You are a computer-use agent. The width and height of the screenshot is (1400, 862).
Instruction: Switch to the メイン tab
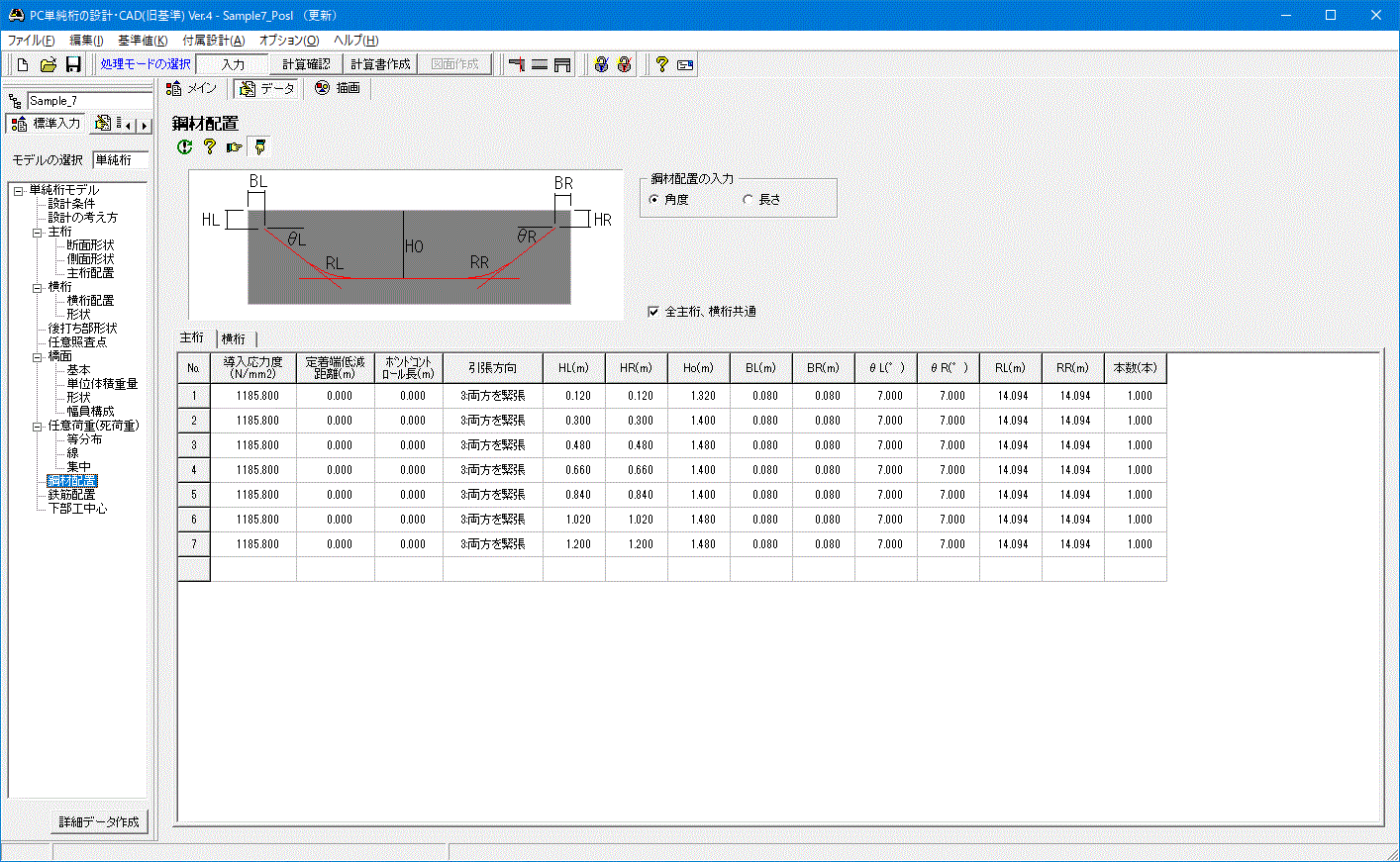click(x=193, y=88)
